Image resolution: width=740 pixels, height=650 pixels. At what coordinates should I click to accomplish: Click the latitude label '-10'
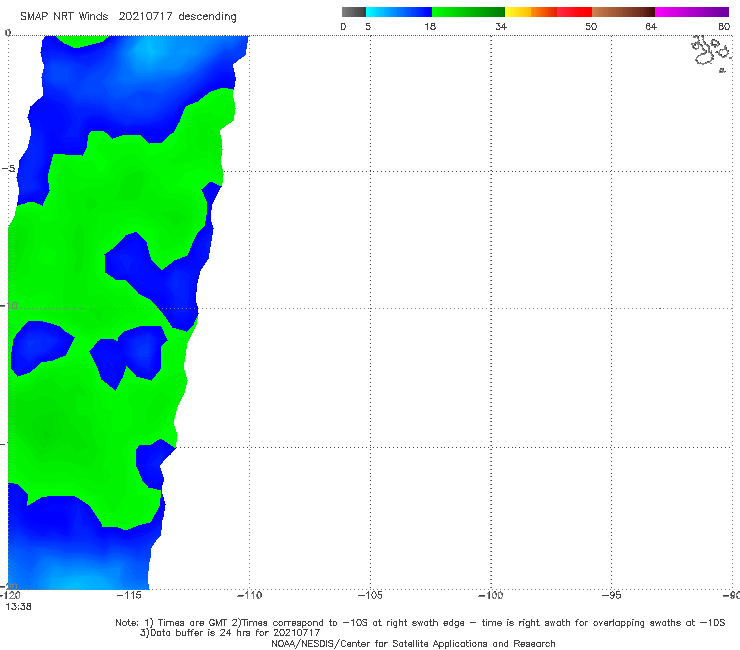[x=9, y=306]
